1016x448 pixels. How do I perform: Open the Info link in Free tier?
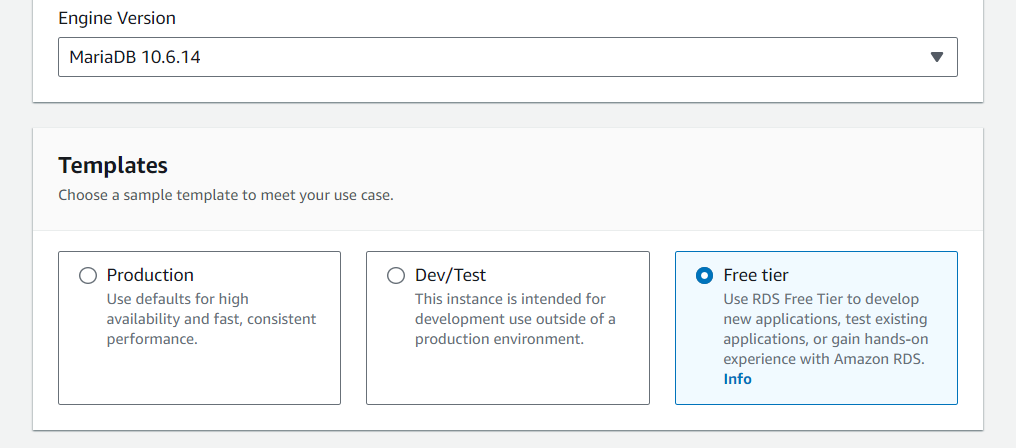(737, 379)
